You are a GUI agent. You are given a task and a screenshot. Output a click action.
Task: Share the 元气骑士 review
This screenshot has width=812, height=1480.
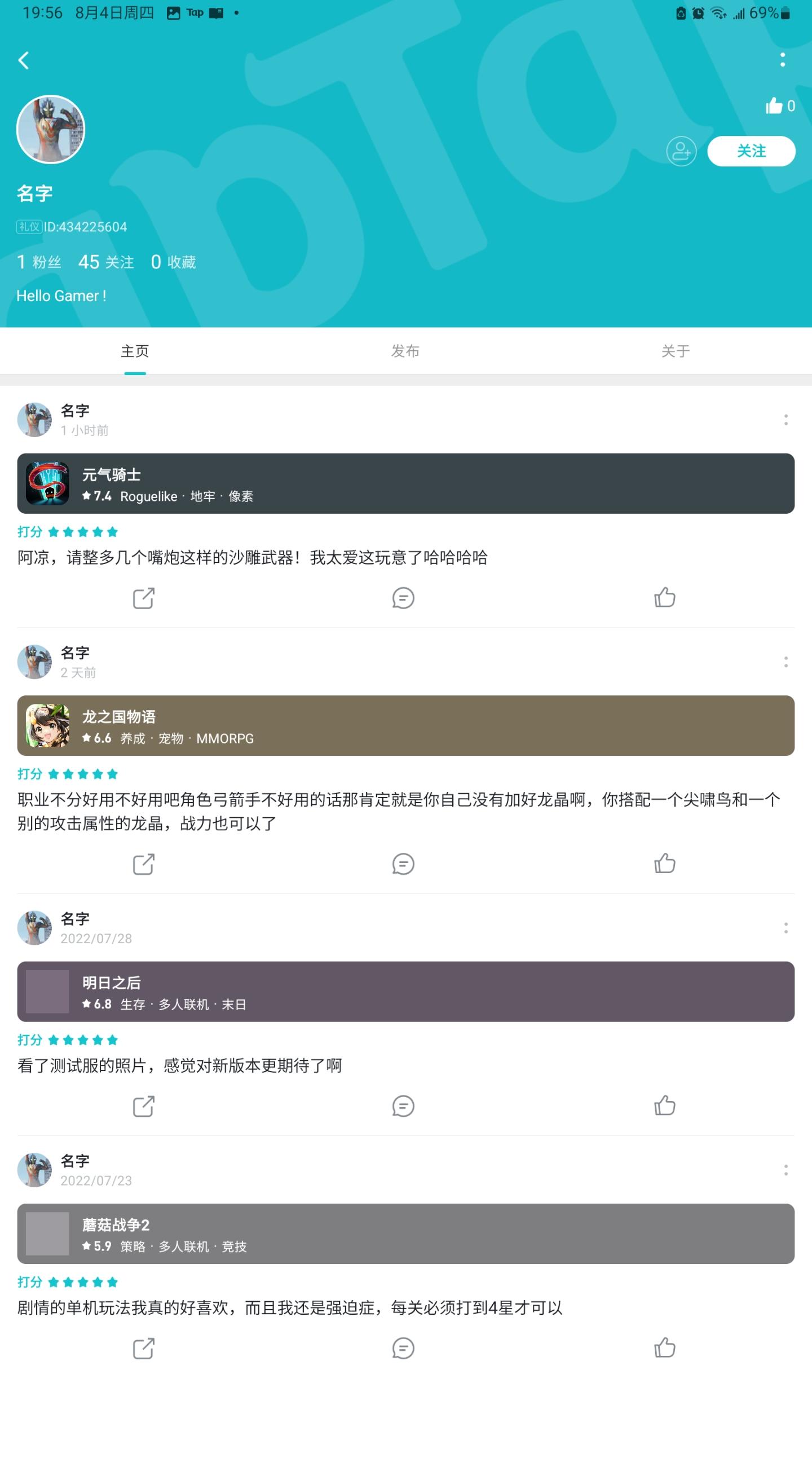pos(144,598)
